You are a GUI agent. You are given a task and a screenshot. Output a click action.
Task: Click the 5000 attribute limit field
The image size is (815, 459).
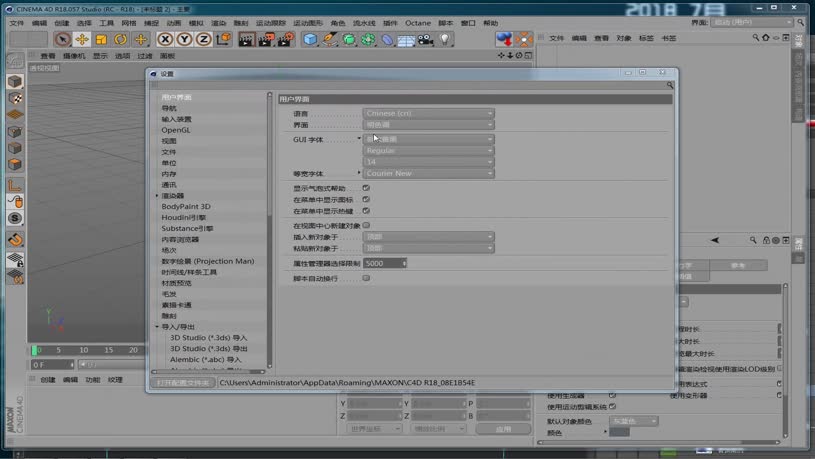385,264
